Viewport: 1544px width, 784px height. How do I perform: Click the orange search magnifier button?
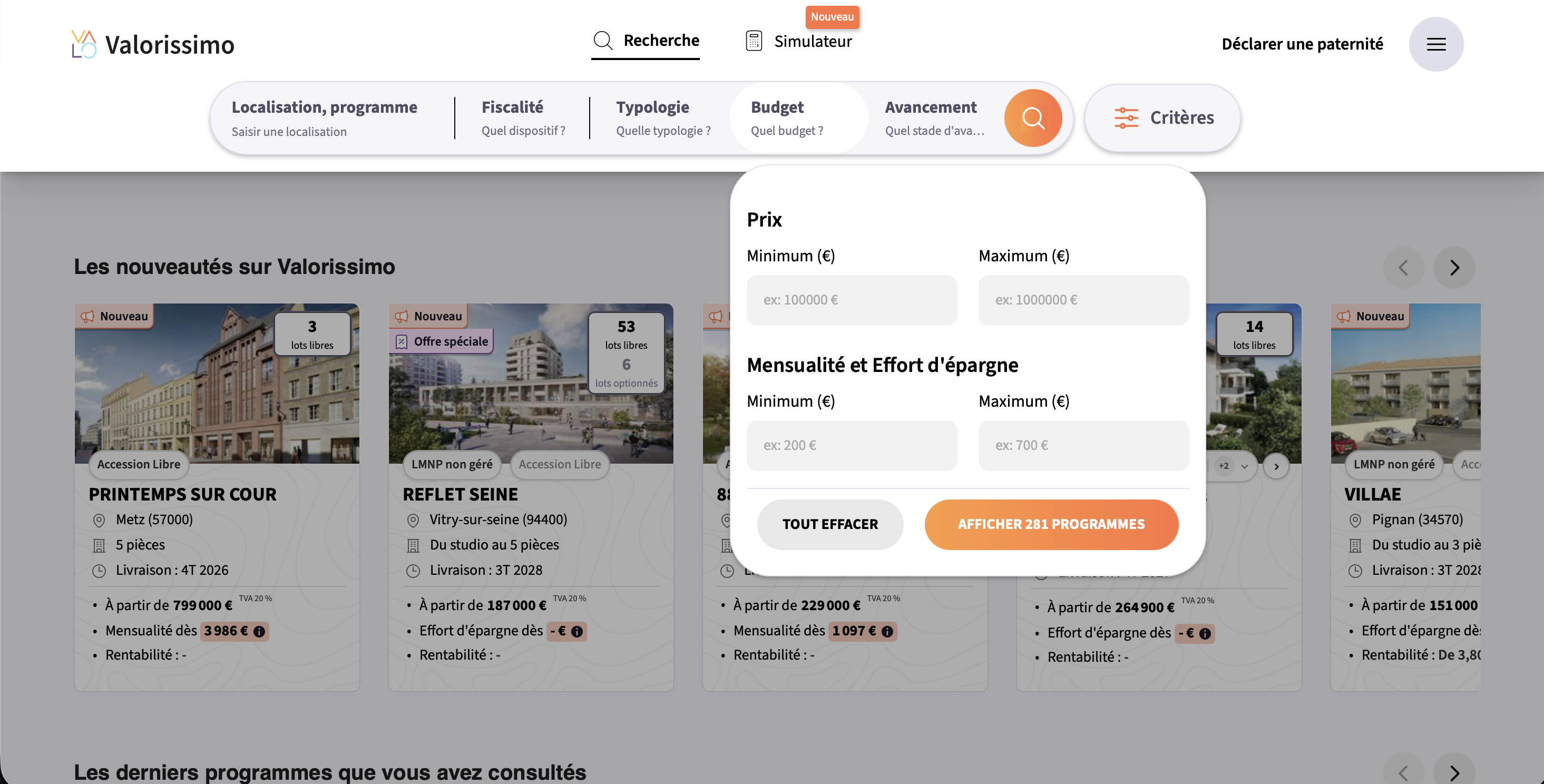click(x=1032, y=118)
